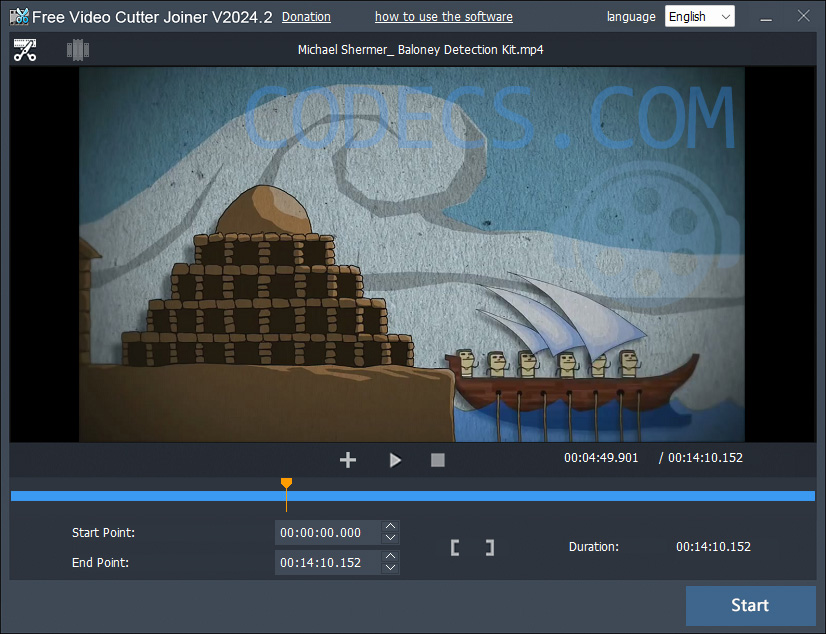Decrease End Point time with down arrow
The width and height of the screenshot is (826, 634).
tap(390, 568)
